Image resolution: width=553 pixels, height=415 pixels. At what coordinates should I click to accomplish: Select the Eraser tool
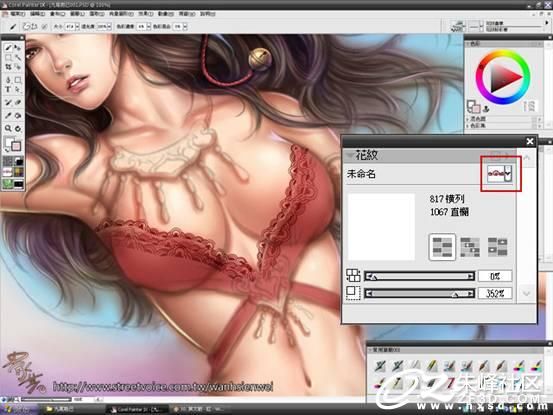(x=17, y=102)
